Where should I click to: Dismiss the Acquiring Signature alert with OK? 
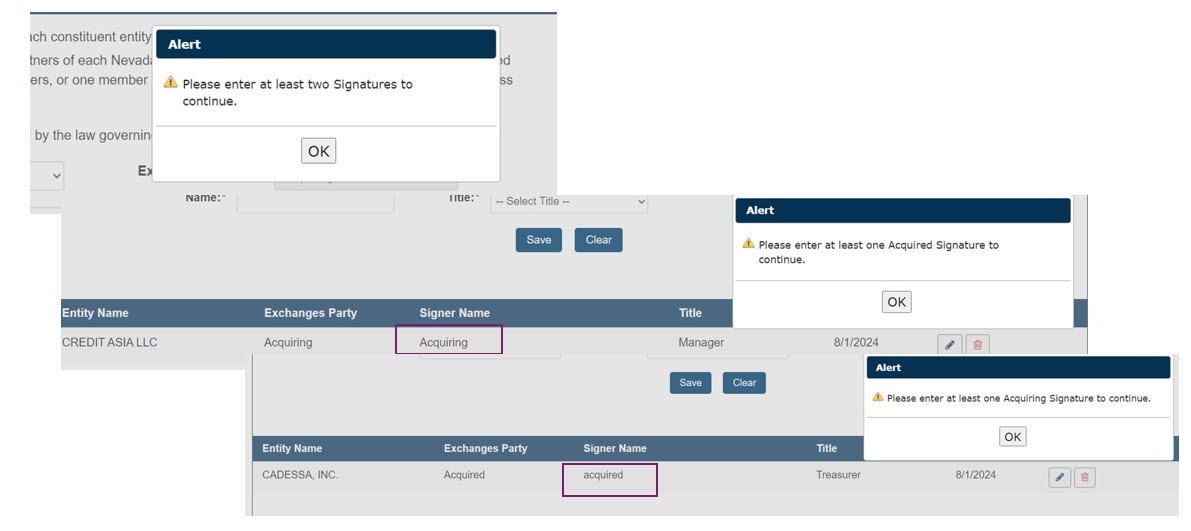click(x=1012, y=436)
